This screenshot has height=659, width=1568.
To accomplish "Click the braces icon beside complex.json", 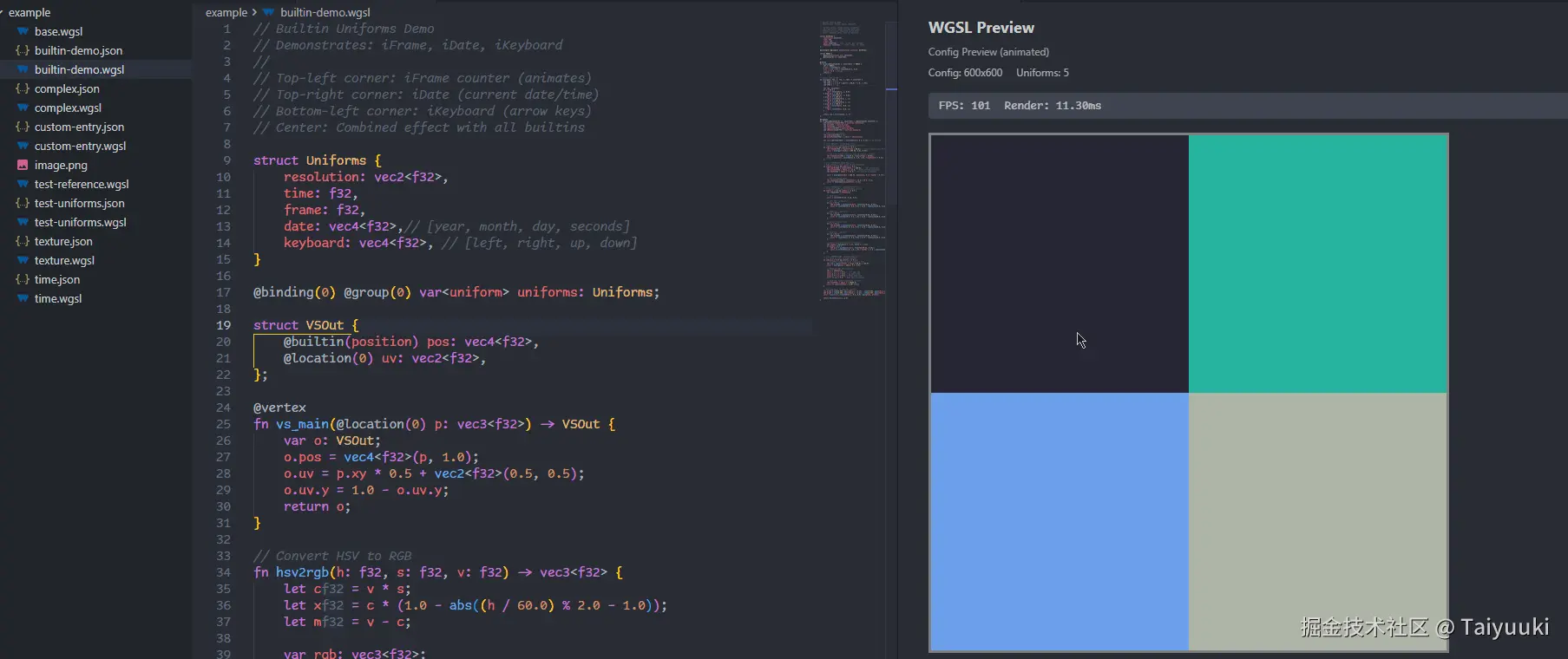I will coord(23,88).
